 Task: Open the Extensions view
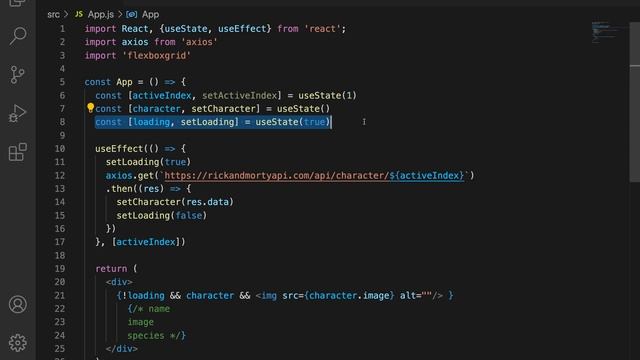click(18, 152)
